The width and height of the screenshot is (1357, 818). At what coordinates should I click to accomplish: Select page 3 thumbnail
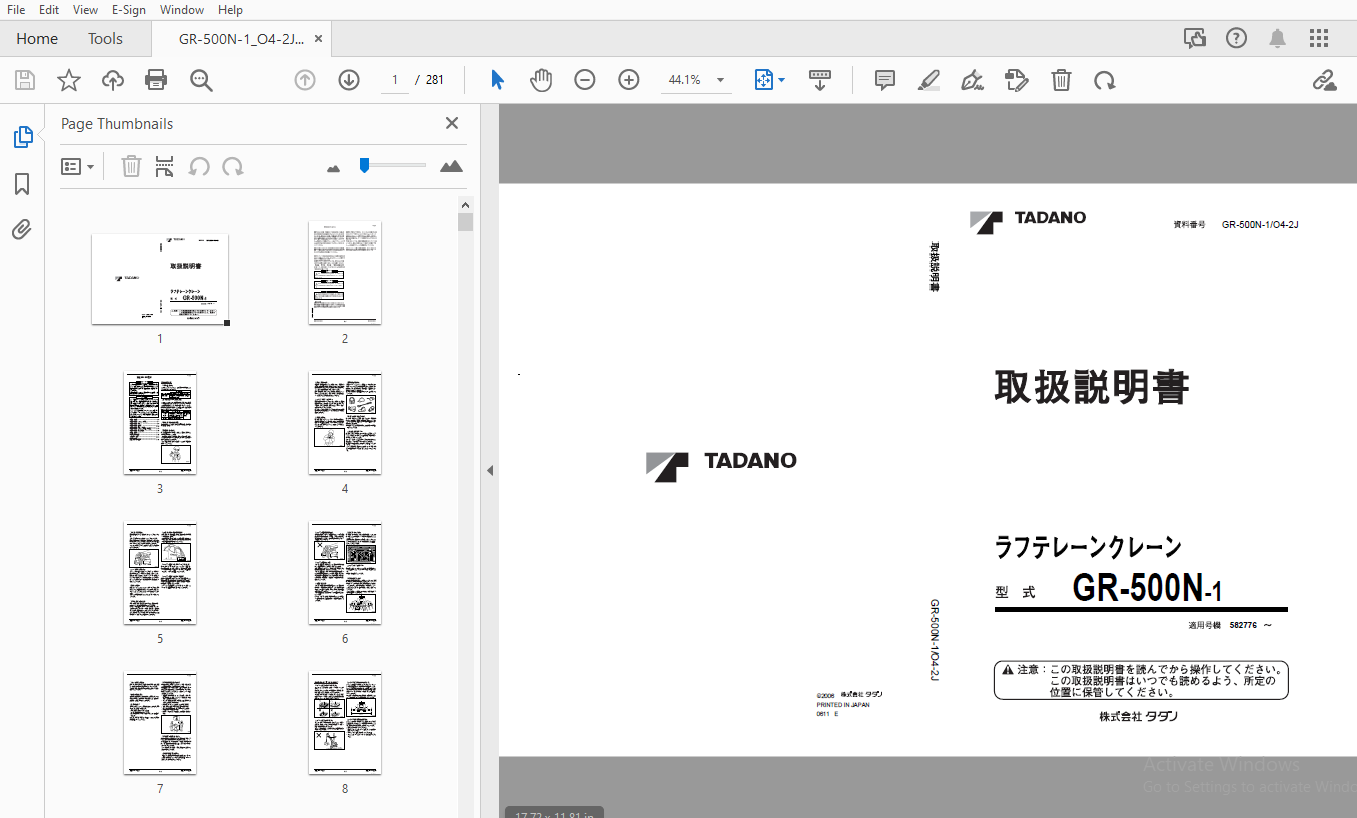pos(160,423)
